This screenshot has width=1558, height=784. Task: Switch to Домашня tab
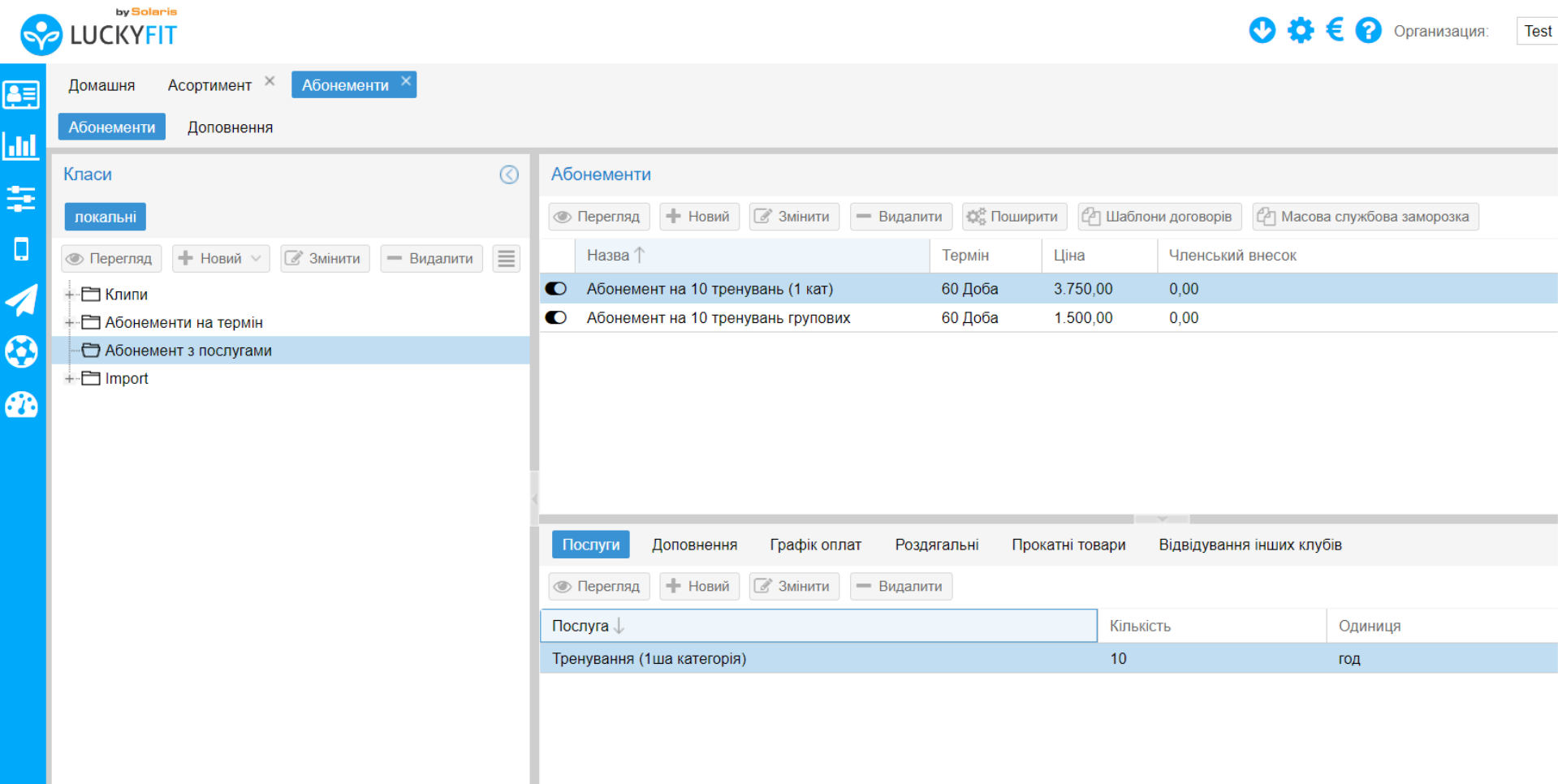[x=101, y=85]
